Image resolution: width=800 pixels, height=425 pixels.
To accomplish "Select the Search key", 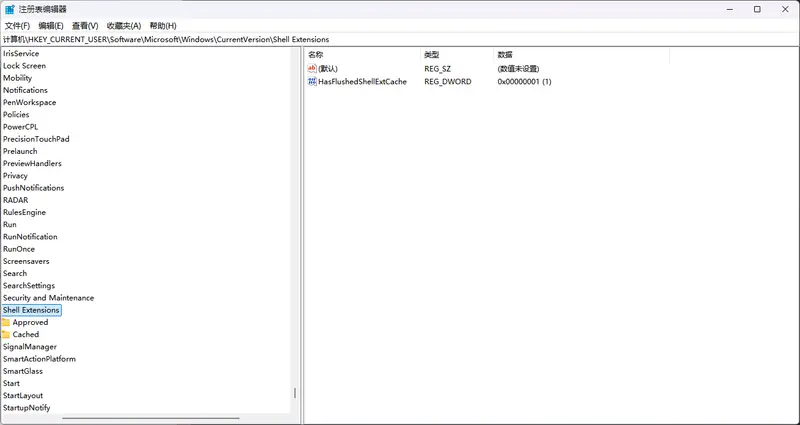I will (x=15, y=274).
